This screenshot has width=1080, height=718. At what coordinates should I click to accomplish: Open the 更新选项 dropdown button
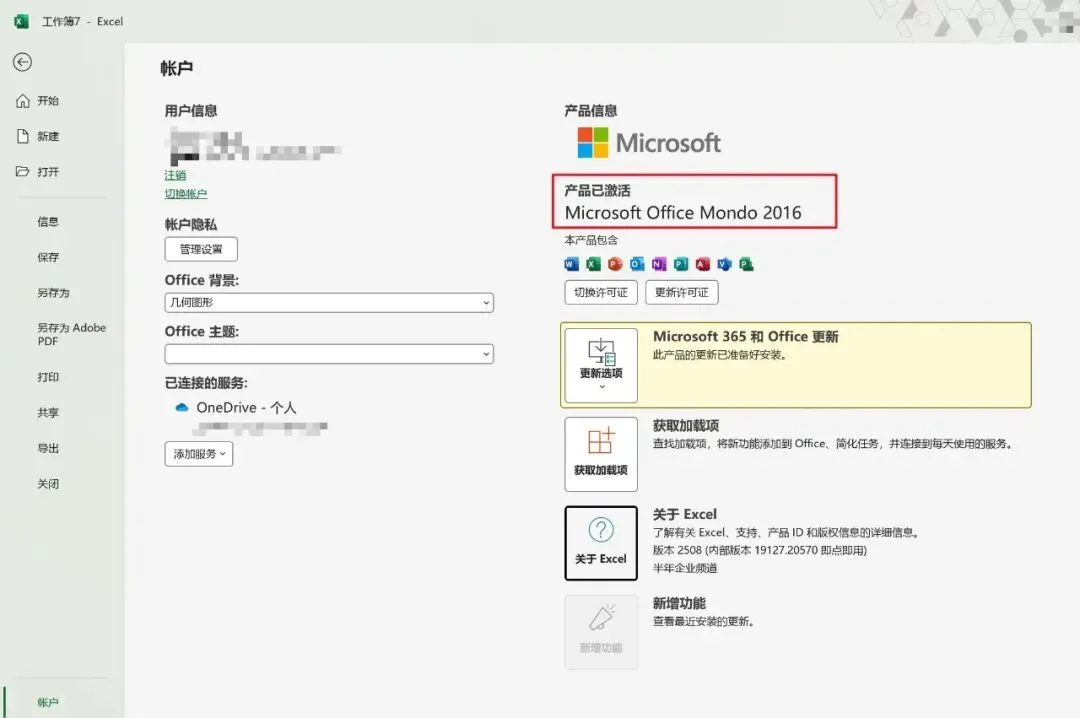601,365
